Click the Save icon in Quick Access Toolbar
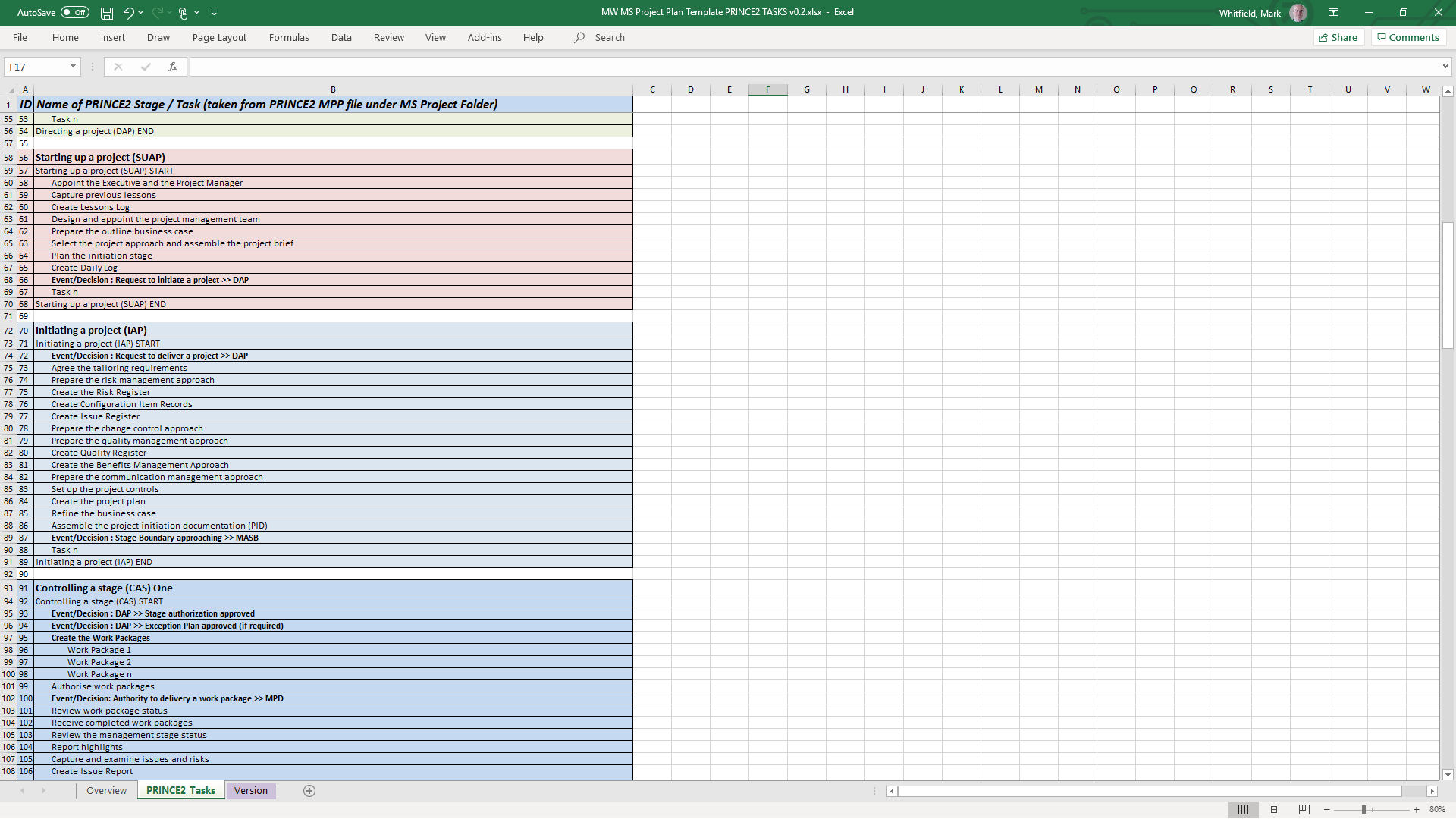Screen dimensions: 1456x819 106,12
